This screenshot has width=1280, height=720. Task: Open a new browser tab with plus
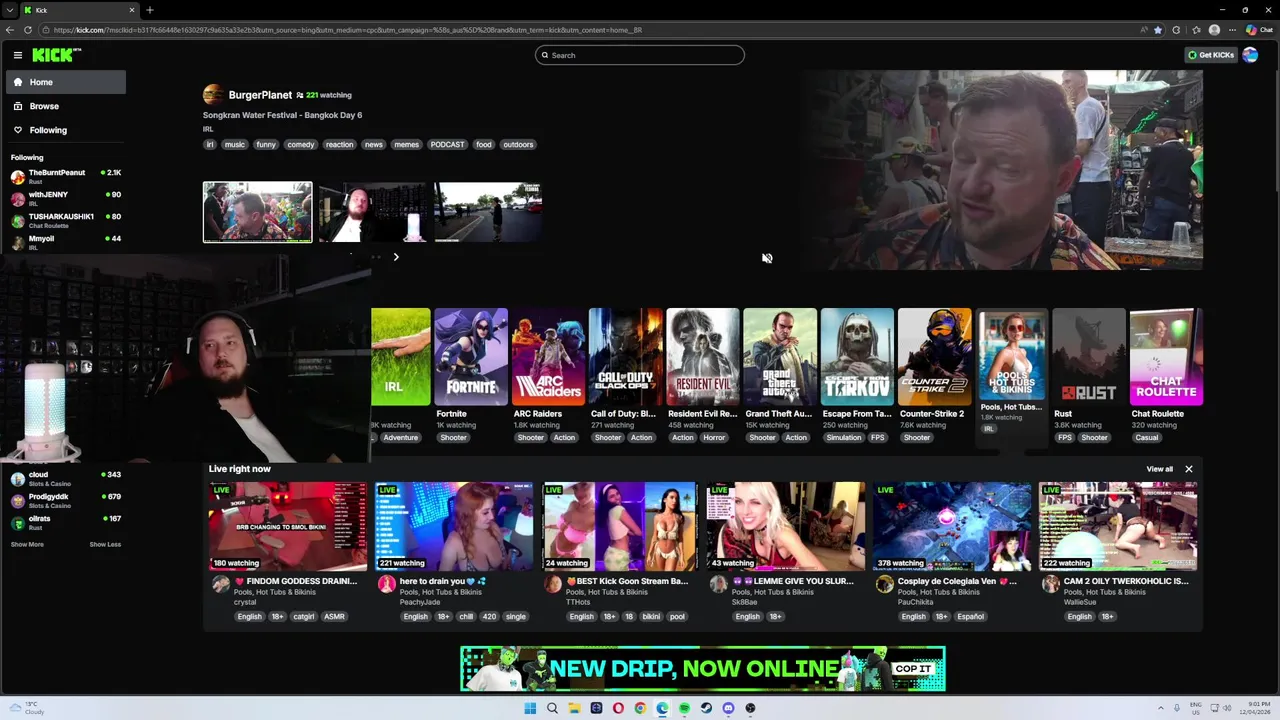click(150, 10)
